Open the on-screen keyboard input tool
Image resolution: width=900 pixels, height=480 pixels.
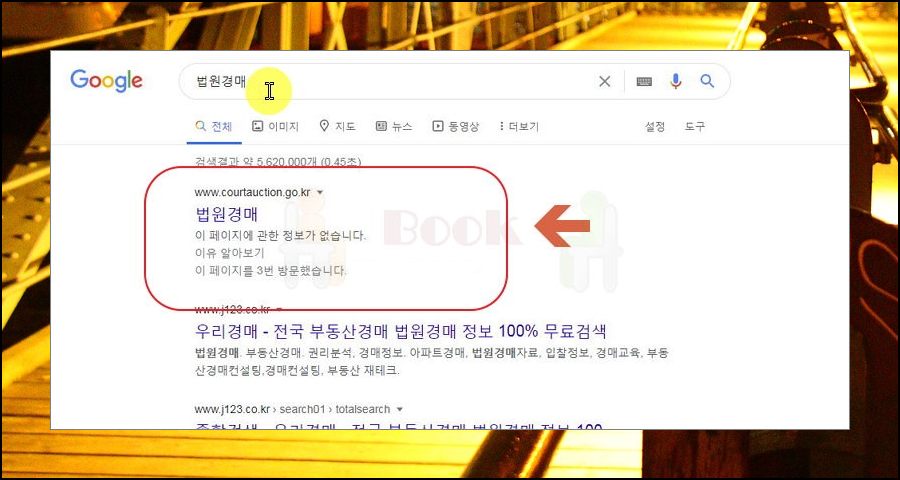coord(644,82)
